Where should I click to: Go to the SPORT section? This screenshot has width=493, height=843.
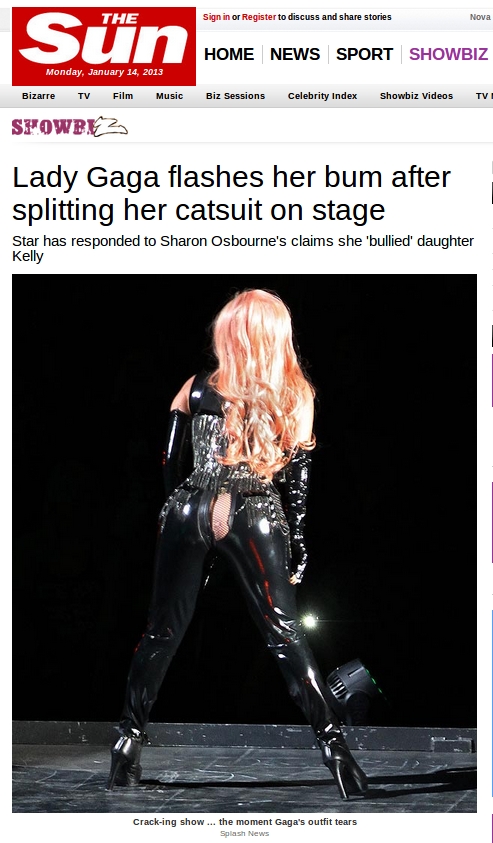(365, 54)
